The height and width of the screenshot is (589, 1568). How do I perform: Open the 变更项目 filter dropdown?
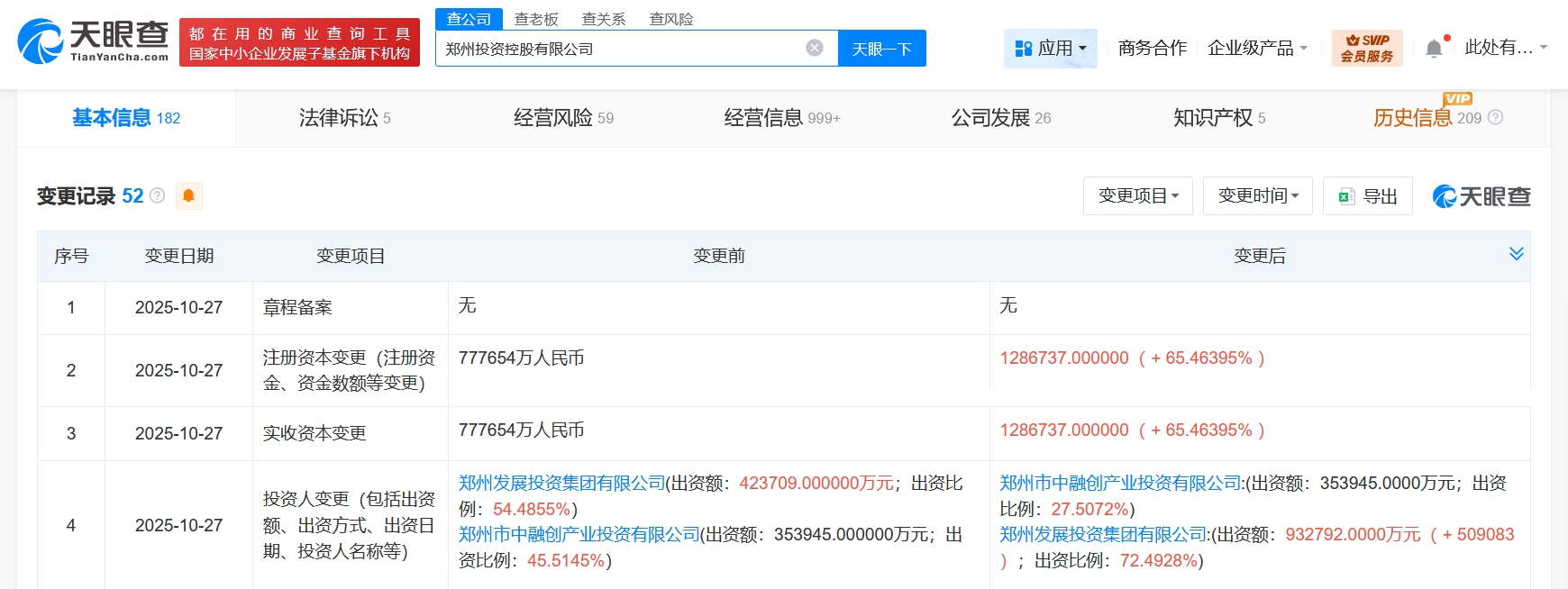tap(1137, 196)
